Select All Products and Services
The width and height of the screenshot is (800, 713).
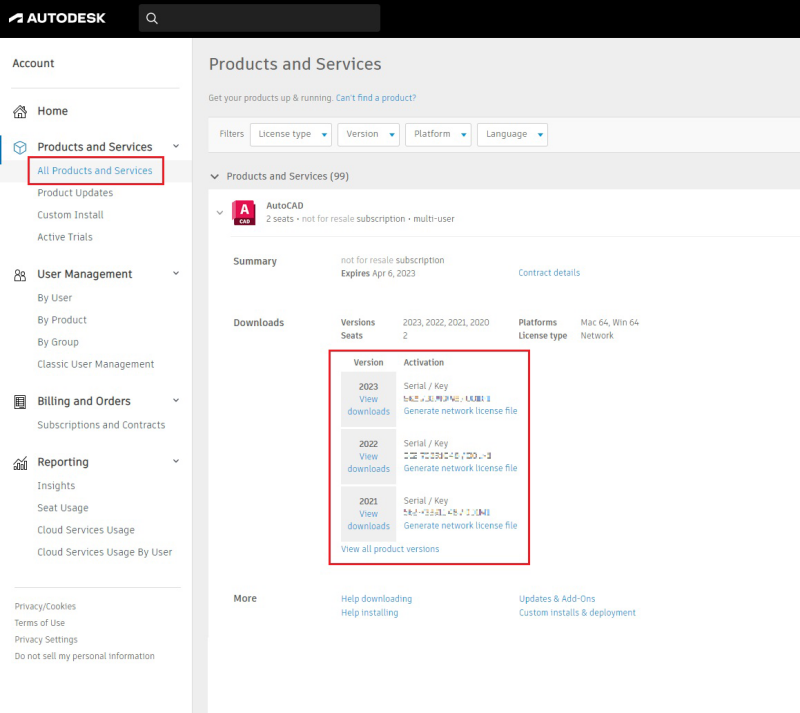coord(95,170)
